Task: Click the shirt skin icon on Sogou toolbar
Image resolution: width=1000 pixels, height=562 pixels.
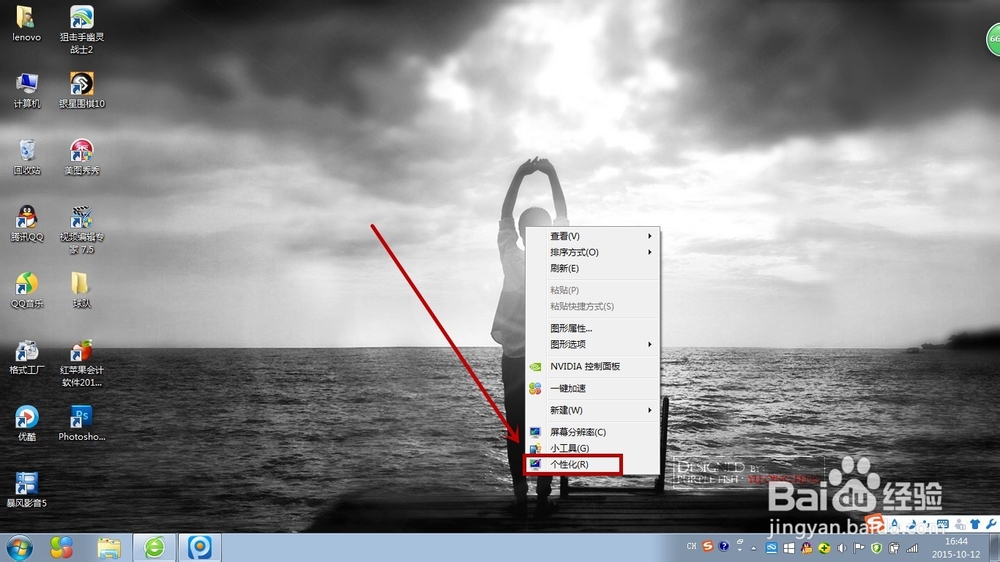Action: (x=974, y=524)
